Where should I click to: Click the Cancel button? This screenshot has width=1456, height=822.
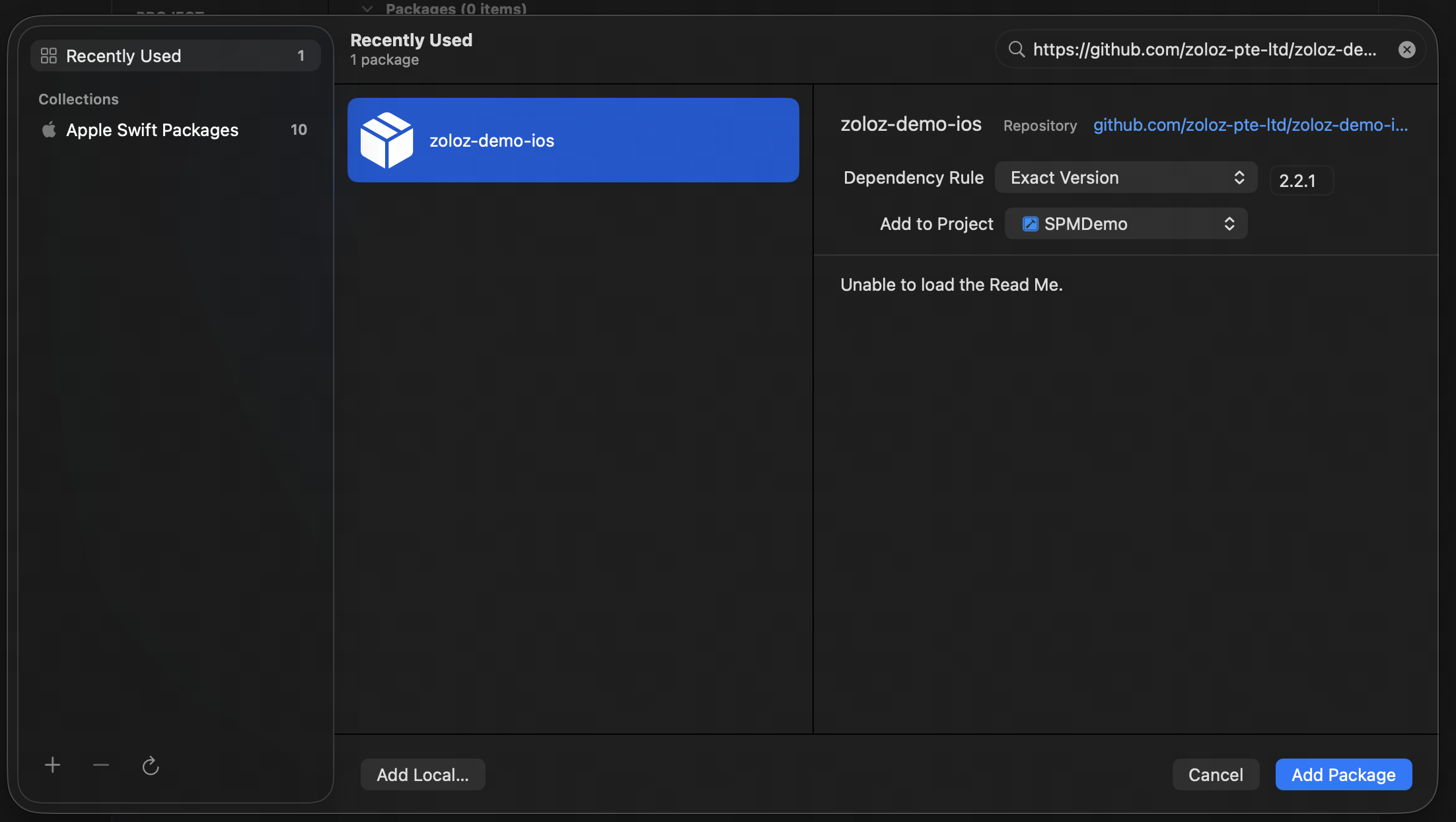tap(1216, 774)
